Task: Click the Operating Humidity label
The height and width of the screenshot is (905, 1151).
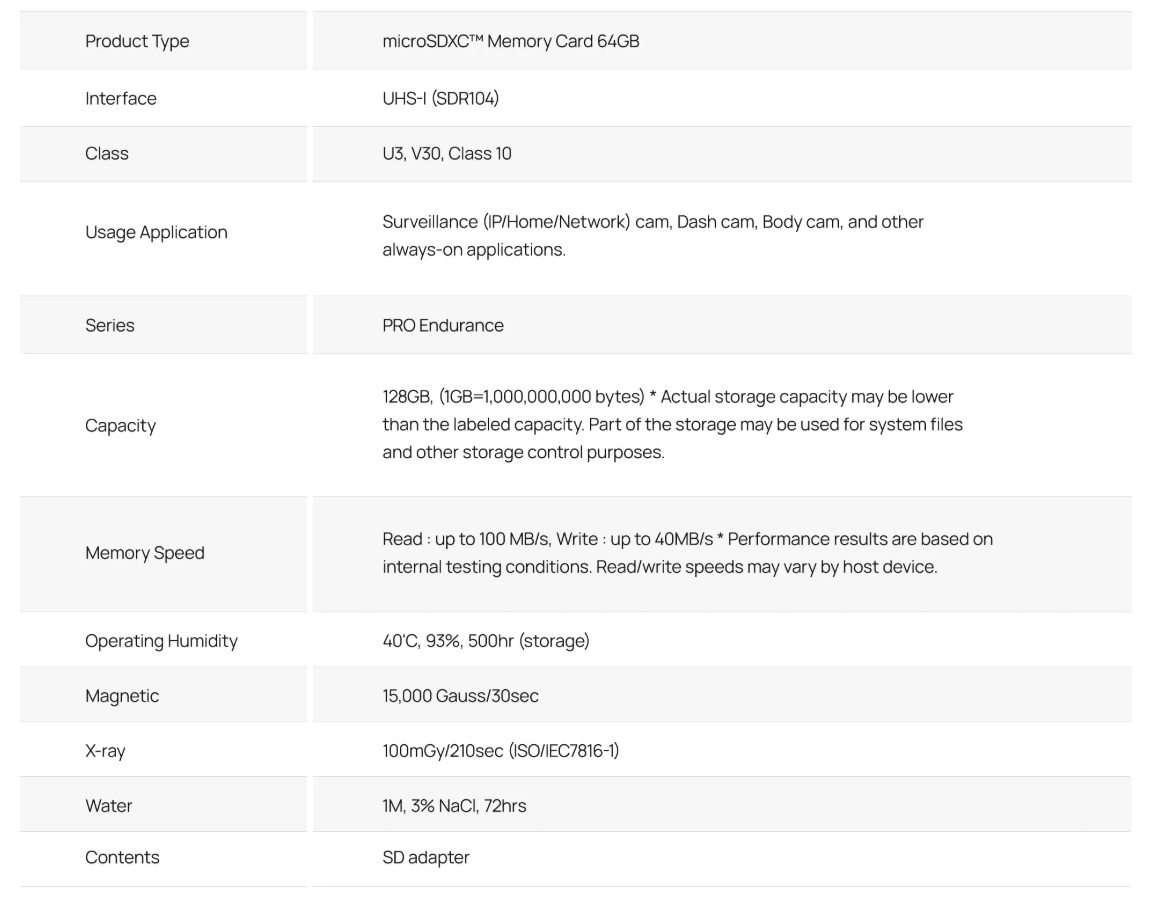Action: click(x=161, y=641)
